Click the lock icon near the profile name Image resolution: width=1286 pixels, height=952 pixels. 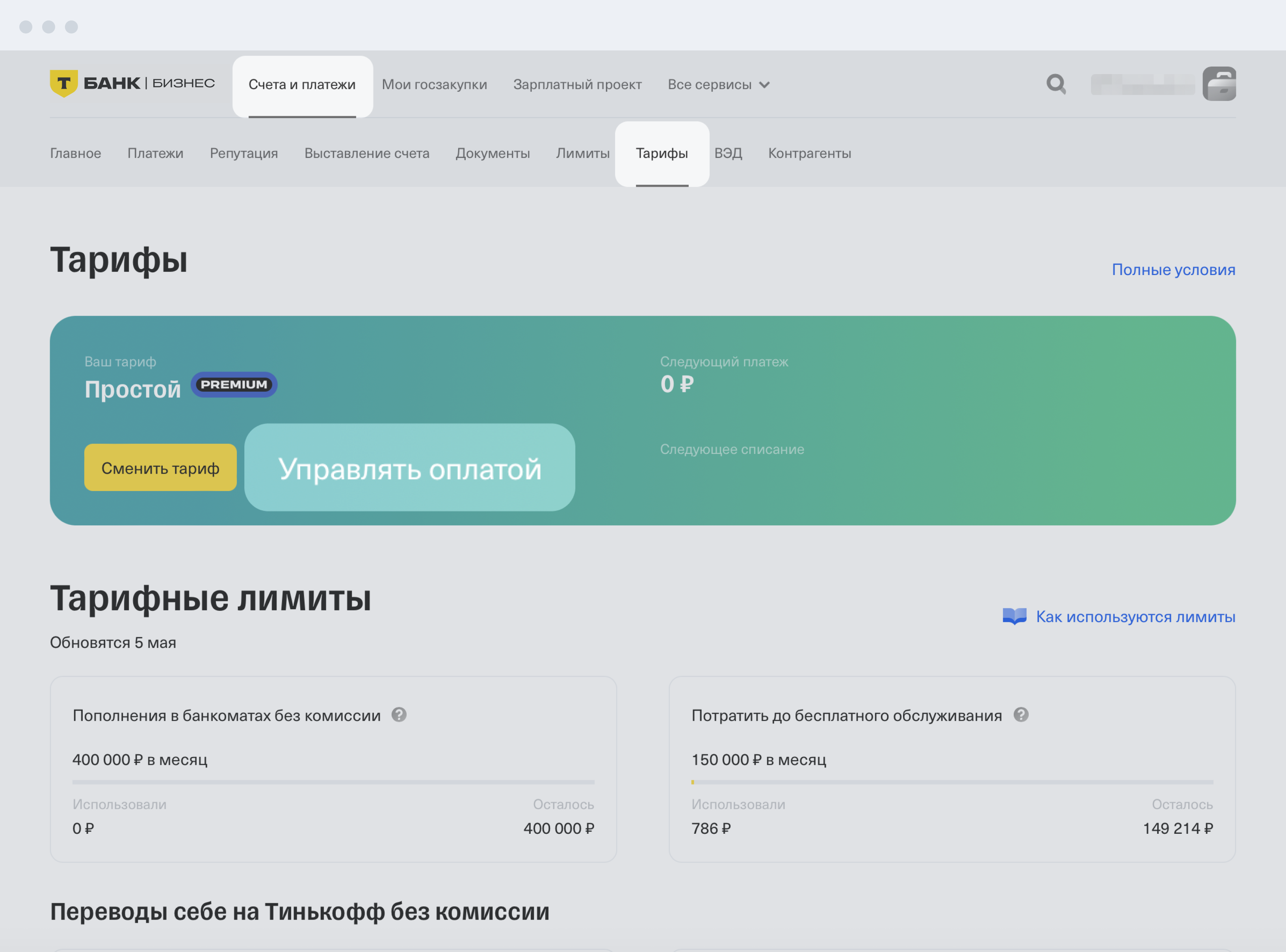click(1220, 84)
